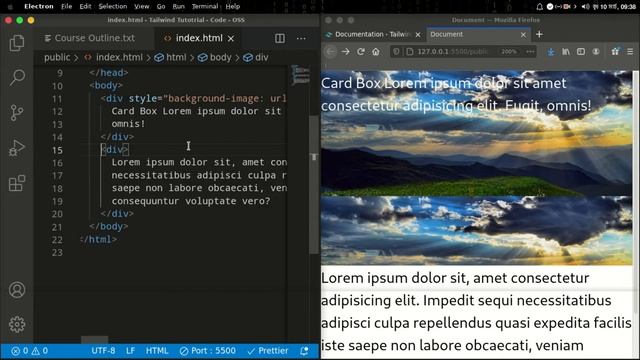
Task: Click the index.html breadcrumb segment
Action: (114, 58)
